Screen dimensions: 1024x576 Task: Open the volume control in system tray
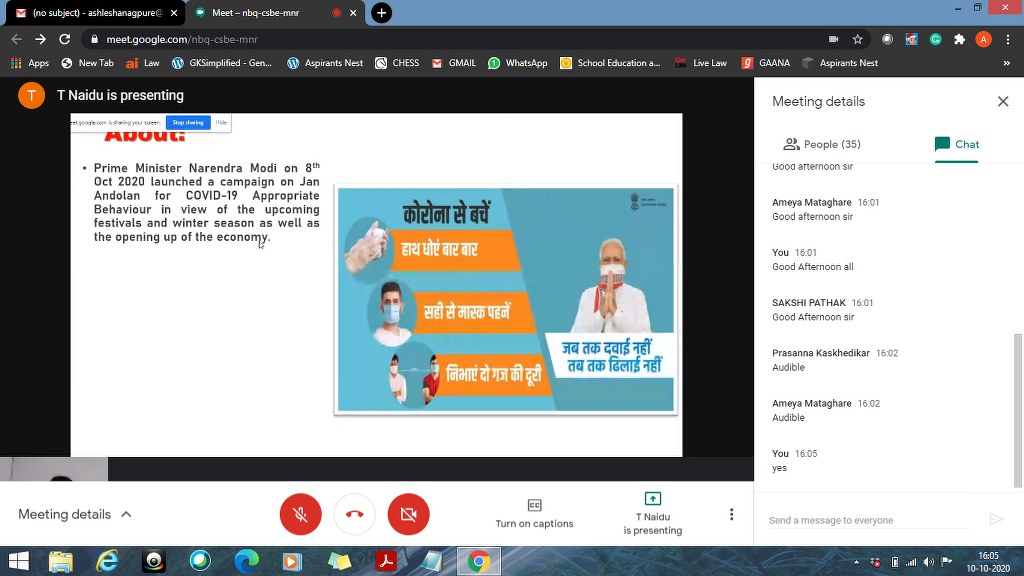(928, 562)
